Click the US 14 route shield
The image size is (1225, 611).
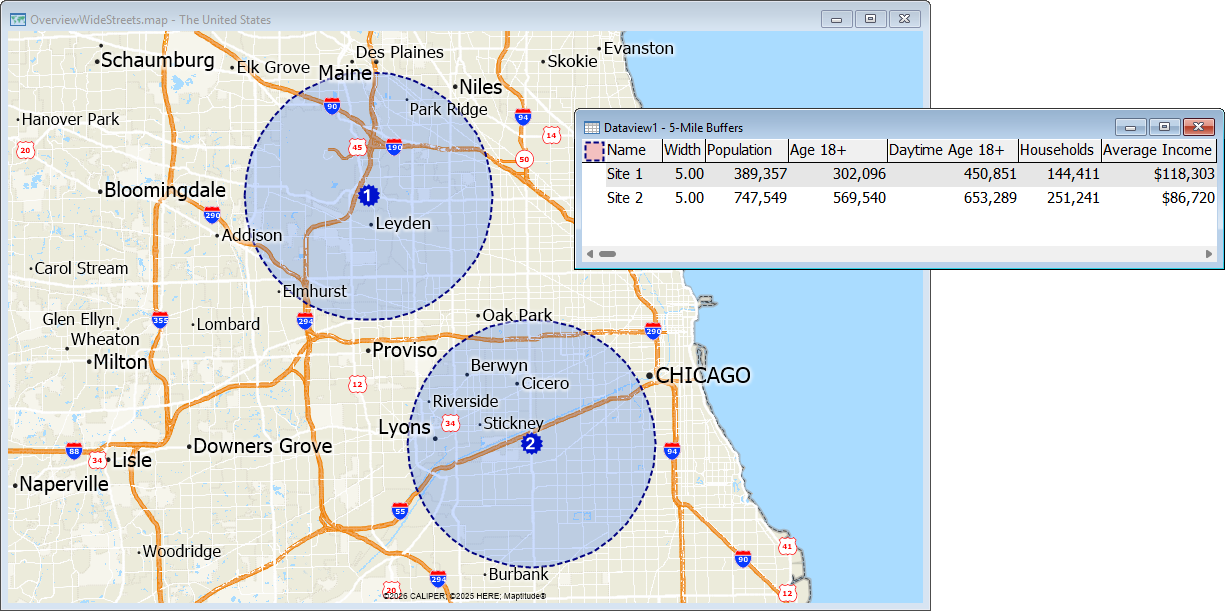tap(551, 134)
